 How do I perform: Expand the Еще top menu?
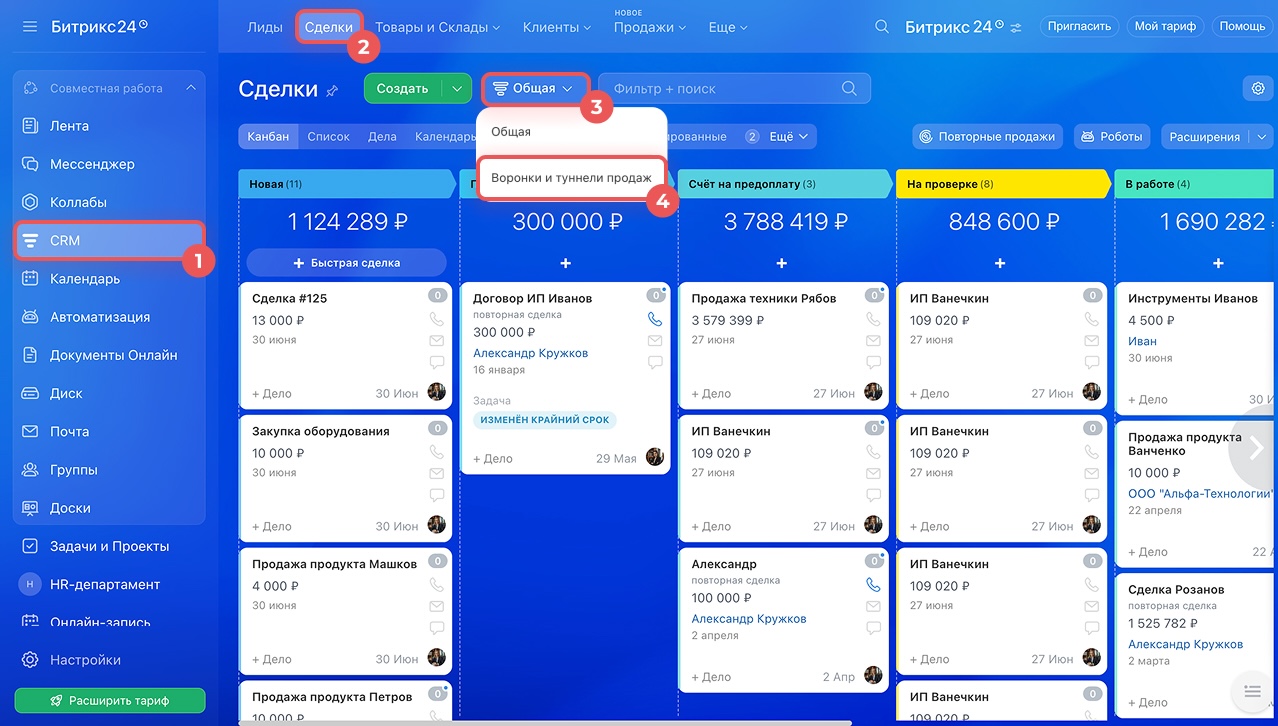coord(728,27)
